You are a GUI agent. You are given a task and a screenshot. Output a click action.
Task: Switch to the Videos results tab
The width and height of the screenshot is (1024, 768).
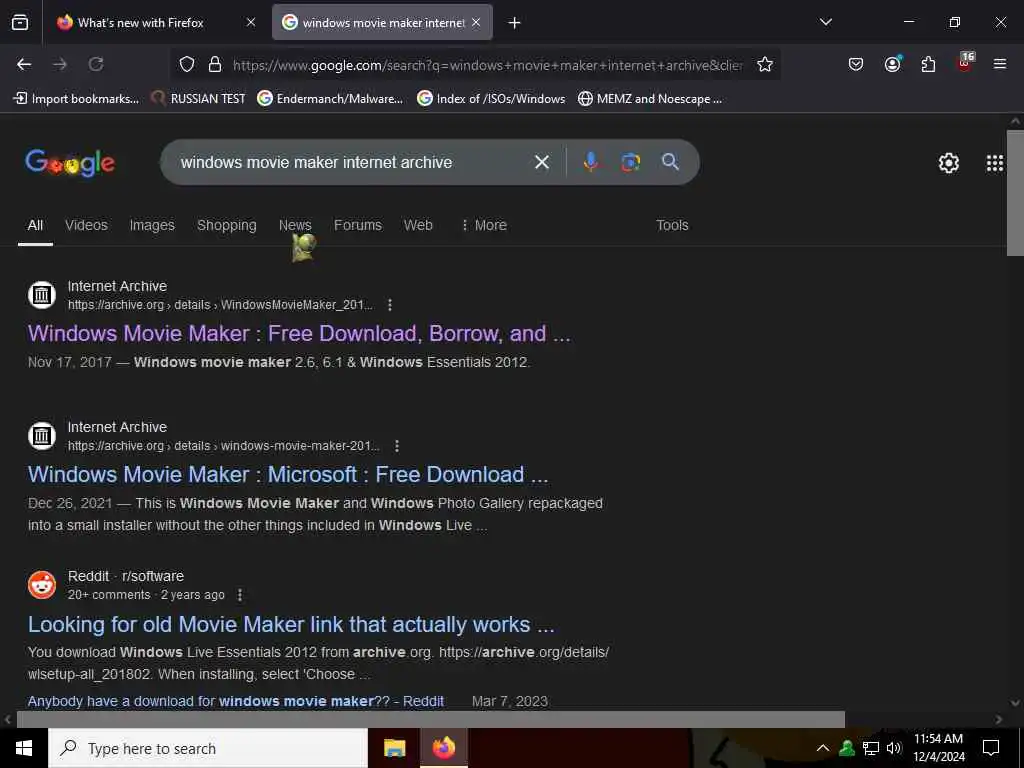(x=86, y=225)
